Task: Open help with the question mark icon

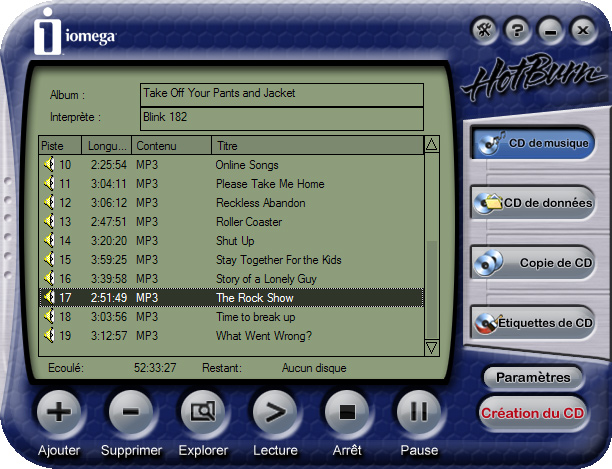Action: point(514,31)
